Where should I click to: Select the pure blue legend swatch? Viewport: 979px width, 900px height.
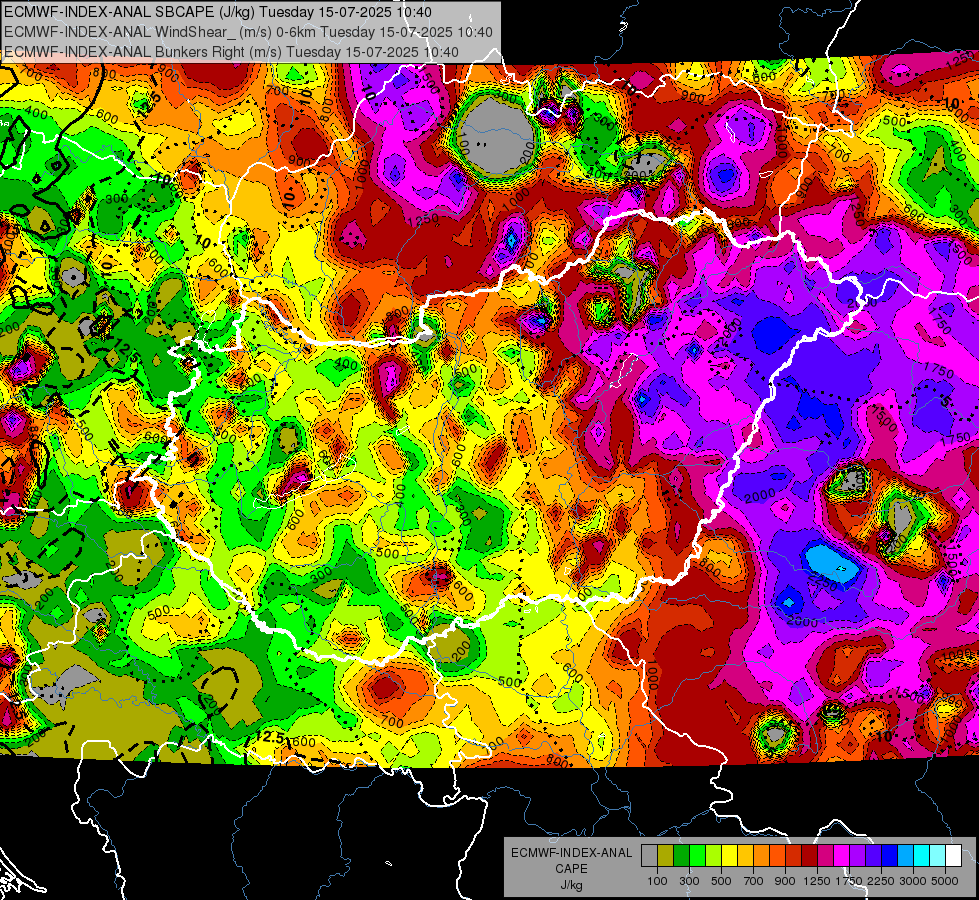(890, 856)
